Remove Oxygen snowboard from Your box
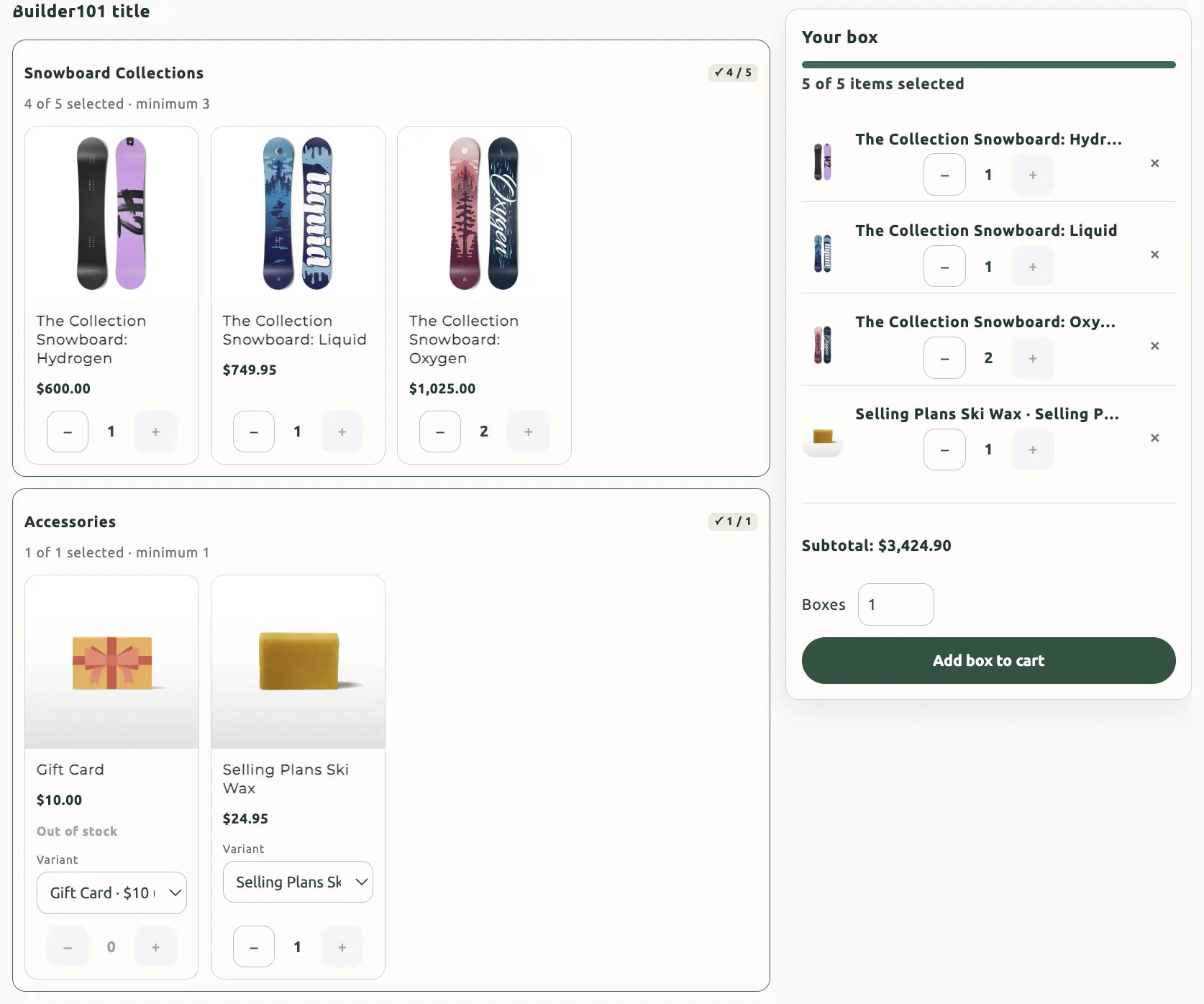 1154,346
